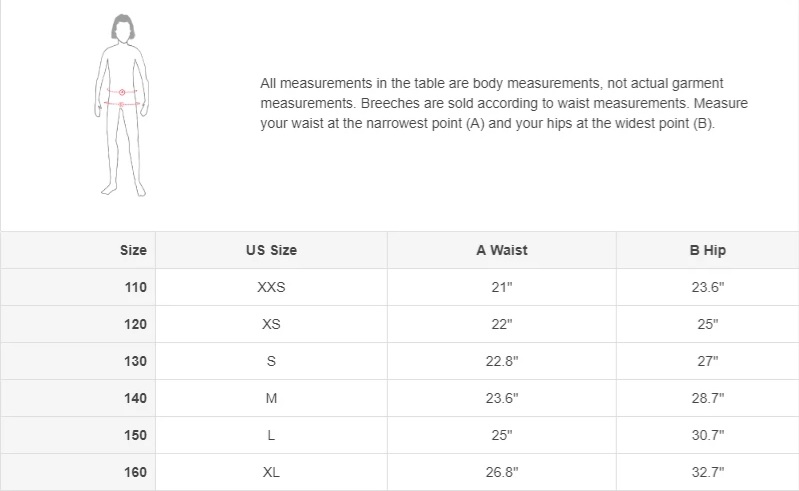Click the 26.8" waist value
This screenshot has width=799, height=491.
tap(502, 472)
